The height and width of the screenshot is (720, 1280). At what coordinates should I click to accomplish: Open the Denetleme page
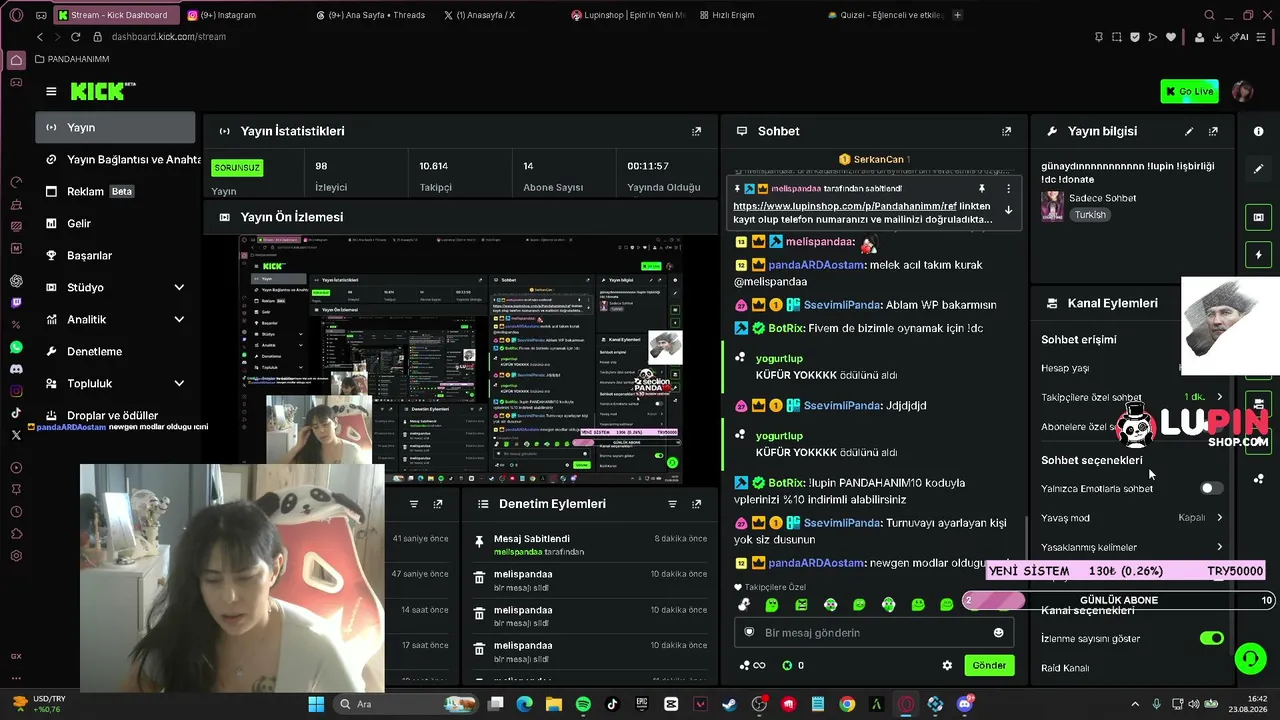click(116, 351)
